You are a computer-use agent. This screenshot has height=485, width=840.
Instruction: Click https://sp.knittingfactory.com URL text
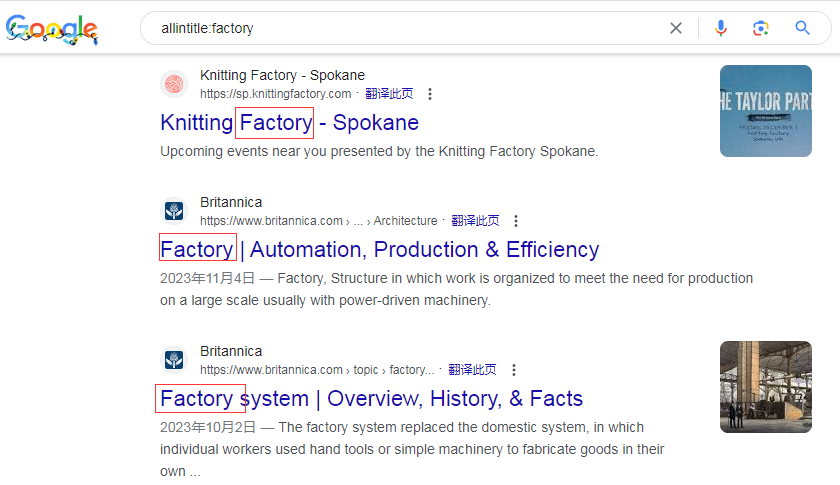(x=275, y=94)
